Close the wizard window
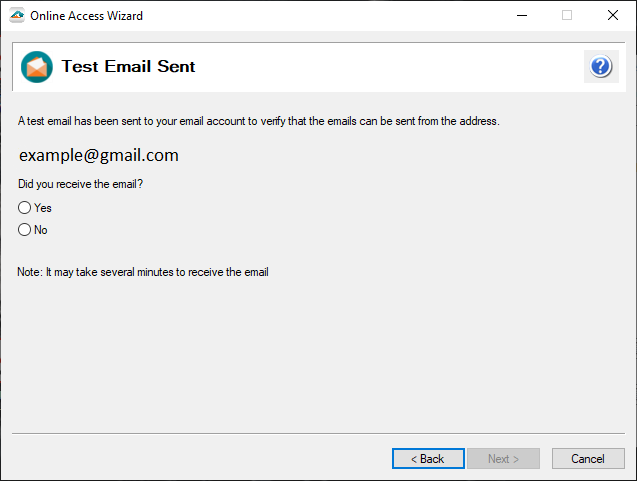637x481 pixels. (612, 15)
